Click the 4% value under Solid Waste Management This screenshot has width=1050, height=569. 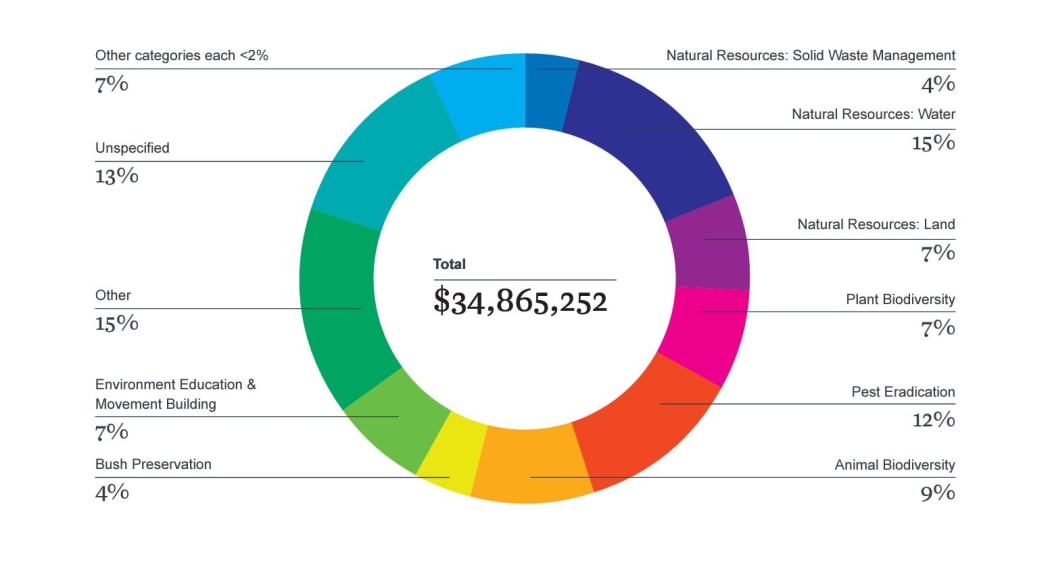click(x=938, y=84)
